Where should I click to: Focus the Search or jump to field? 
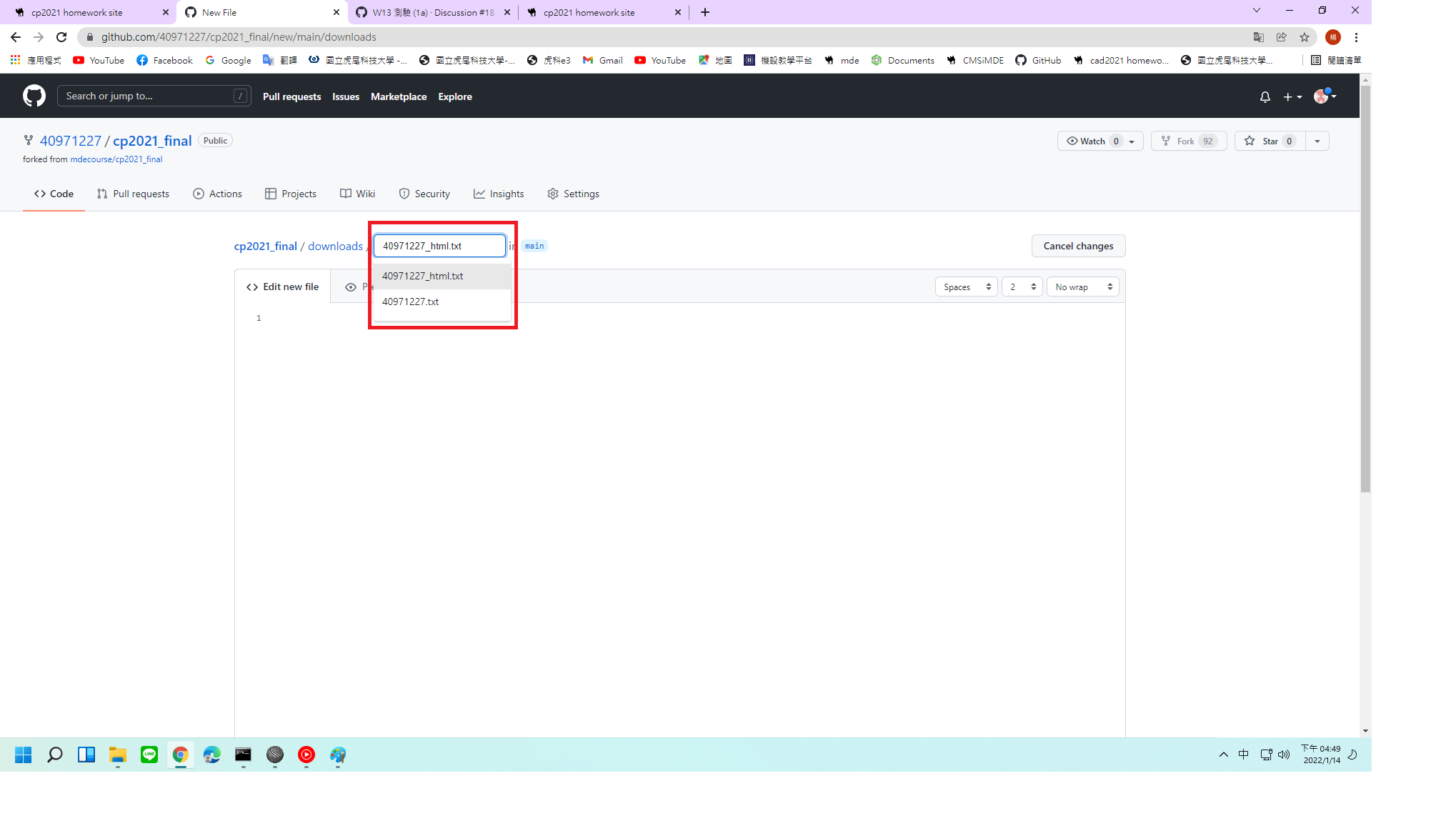click(x=154, y=96)
